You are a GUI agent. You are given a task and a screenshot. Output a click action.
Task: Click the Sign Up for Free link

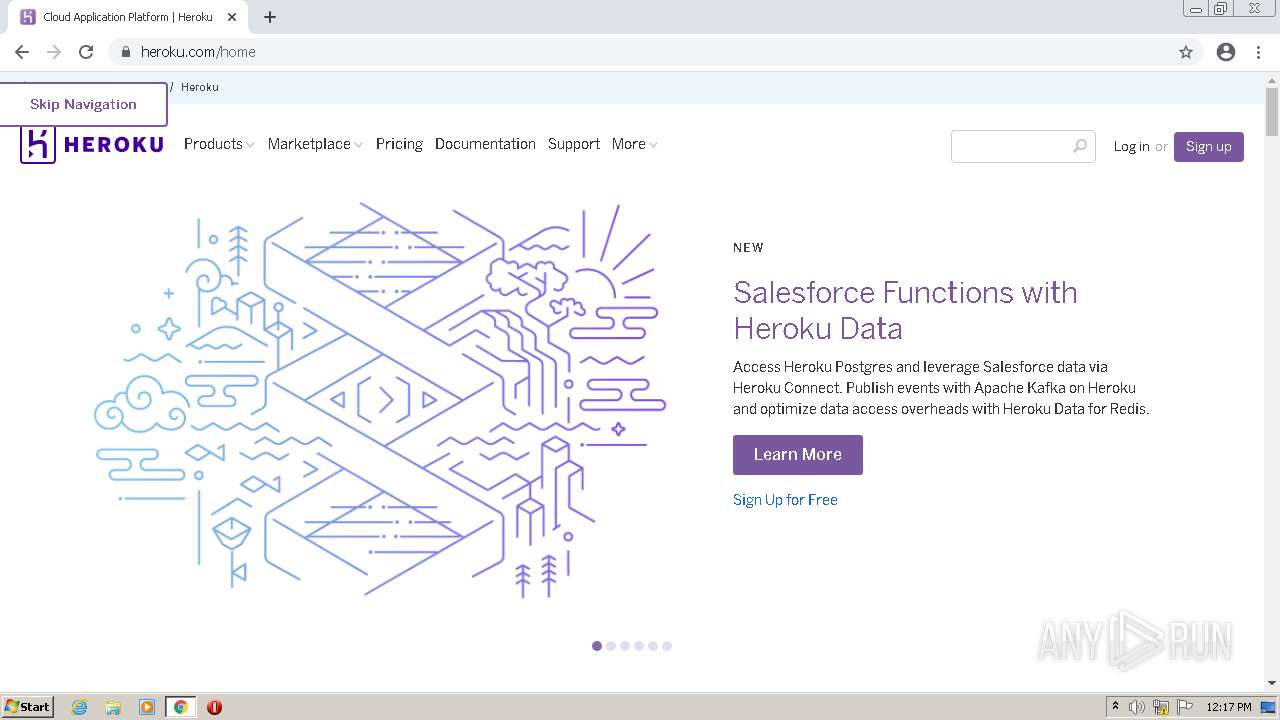point(785,499)
